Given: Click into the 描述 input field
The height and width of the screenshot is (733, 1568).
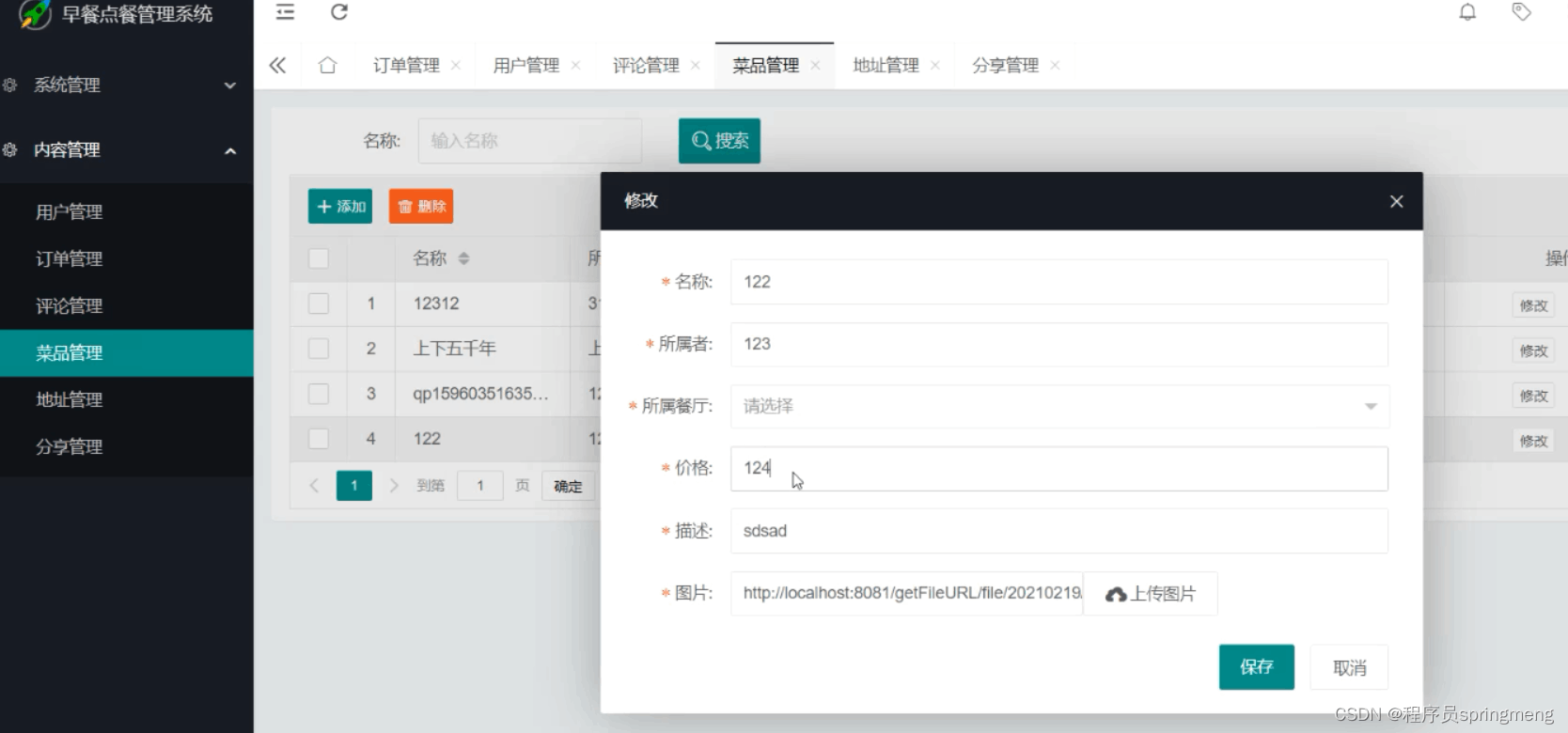Looking at the screenshot, I should point(1058,531).
